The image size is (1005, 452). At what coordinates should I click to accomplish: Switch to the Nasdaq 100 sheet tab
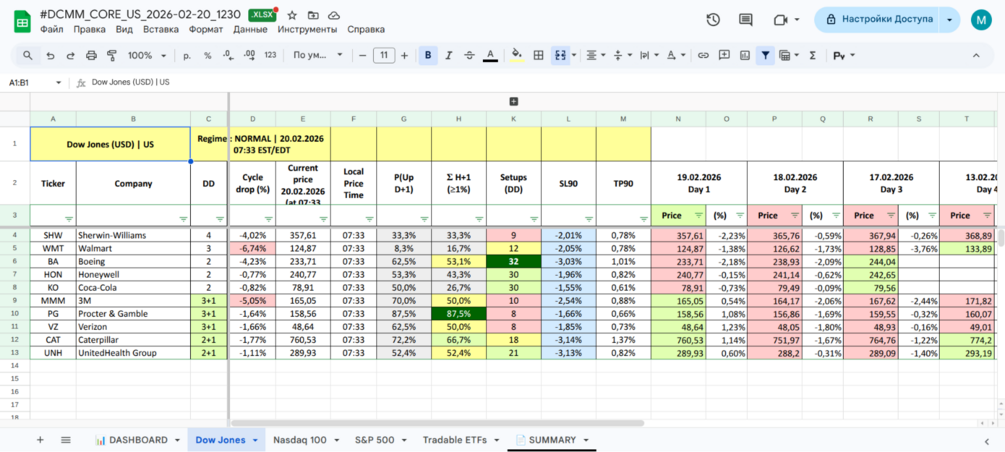pyautogui.click(x=305, y=440)
